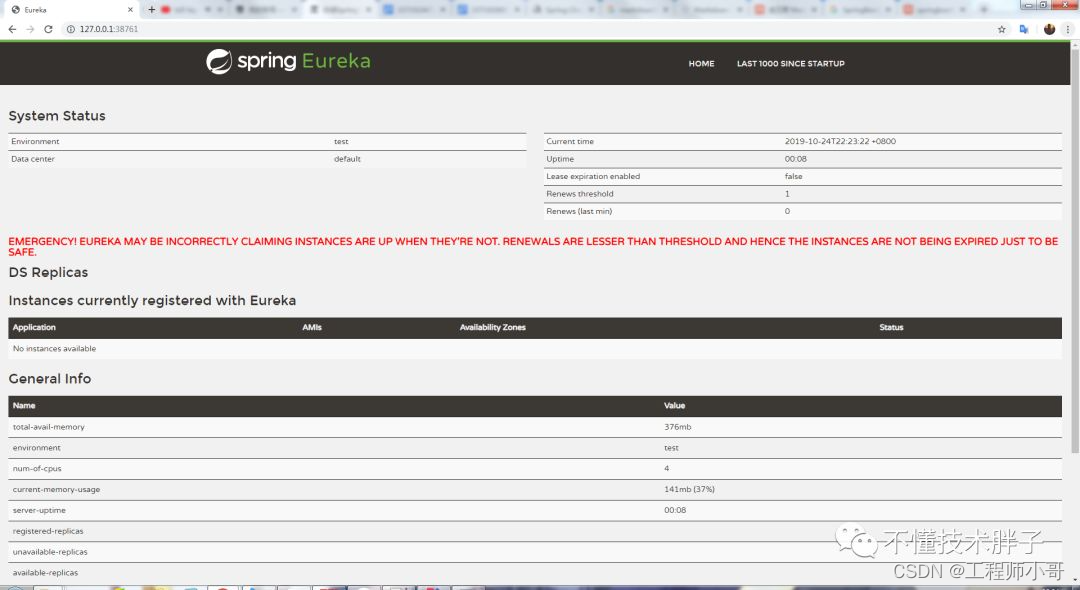The height and width of the screenshot is (590, 1080).
Task: Bookmark this page with the star icon
Action: pyautogui.click(x=1001, y=29)
